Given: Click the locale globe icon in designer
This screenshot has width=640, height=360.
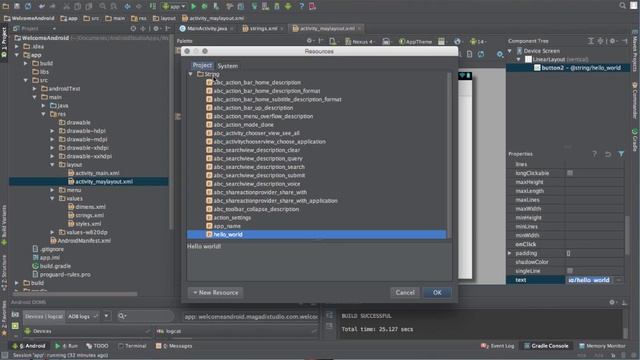Looking at the screenshot, I should tap(458, 41).
